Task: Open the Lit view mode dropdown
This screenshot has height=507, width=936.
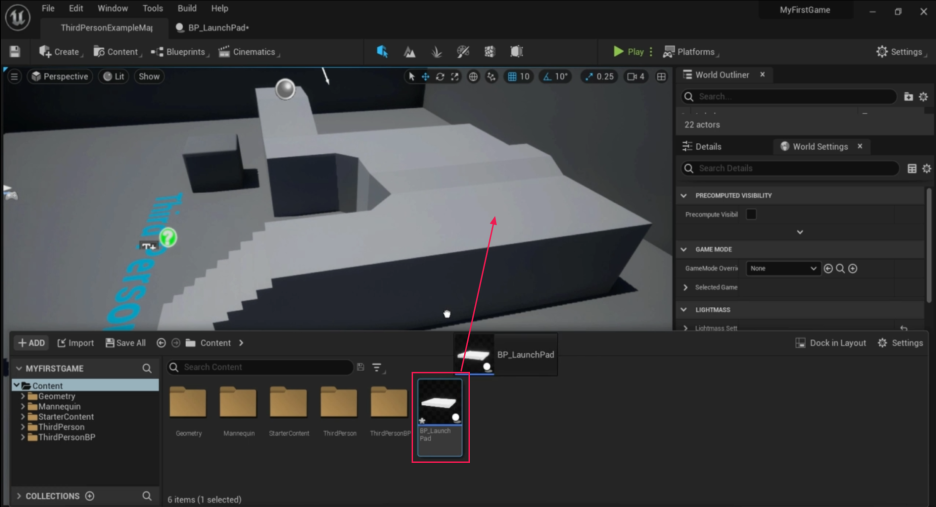Action: pyautogui.click(x=113, y=76)
